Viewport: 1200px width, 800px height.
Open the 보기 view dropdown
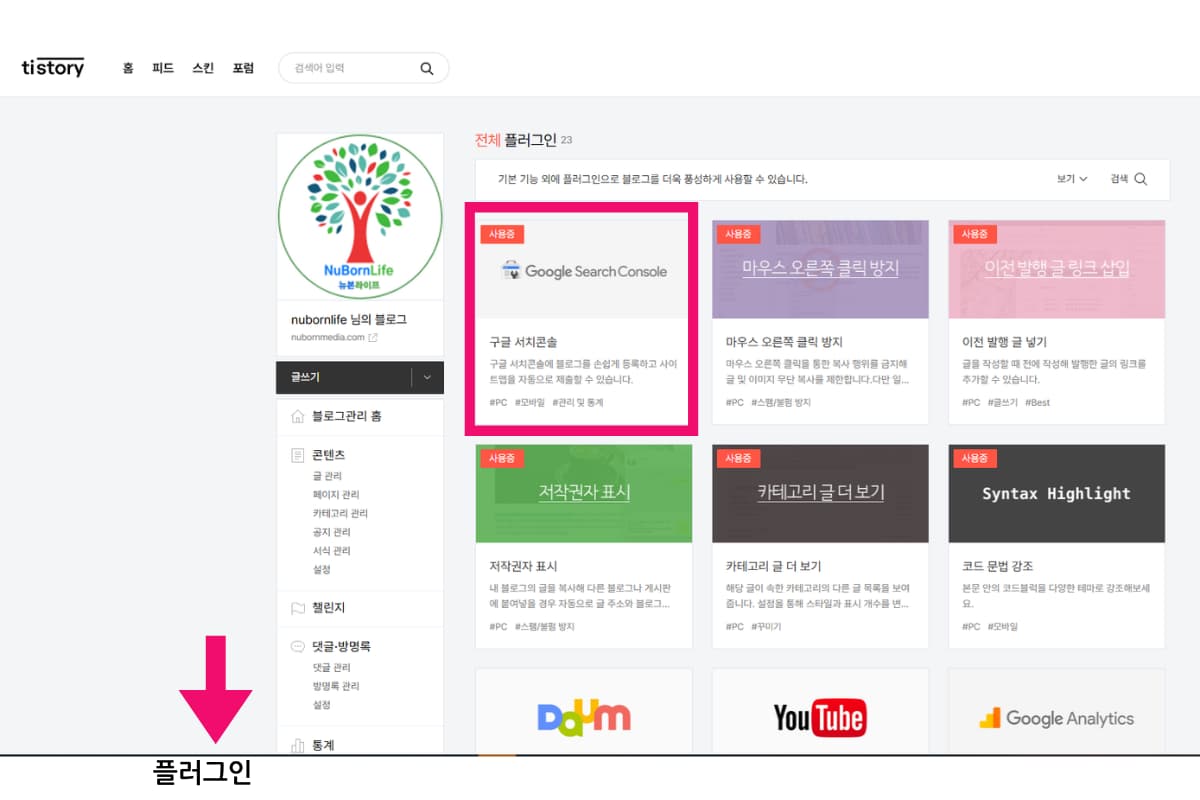coord(1072,179)
